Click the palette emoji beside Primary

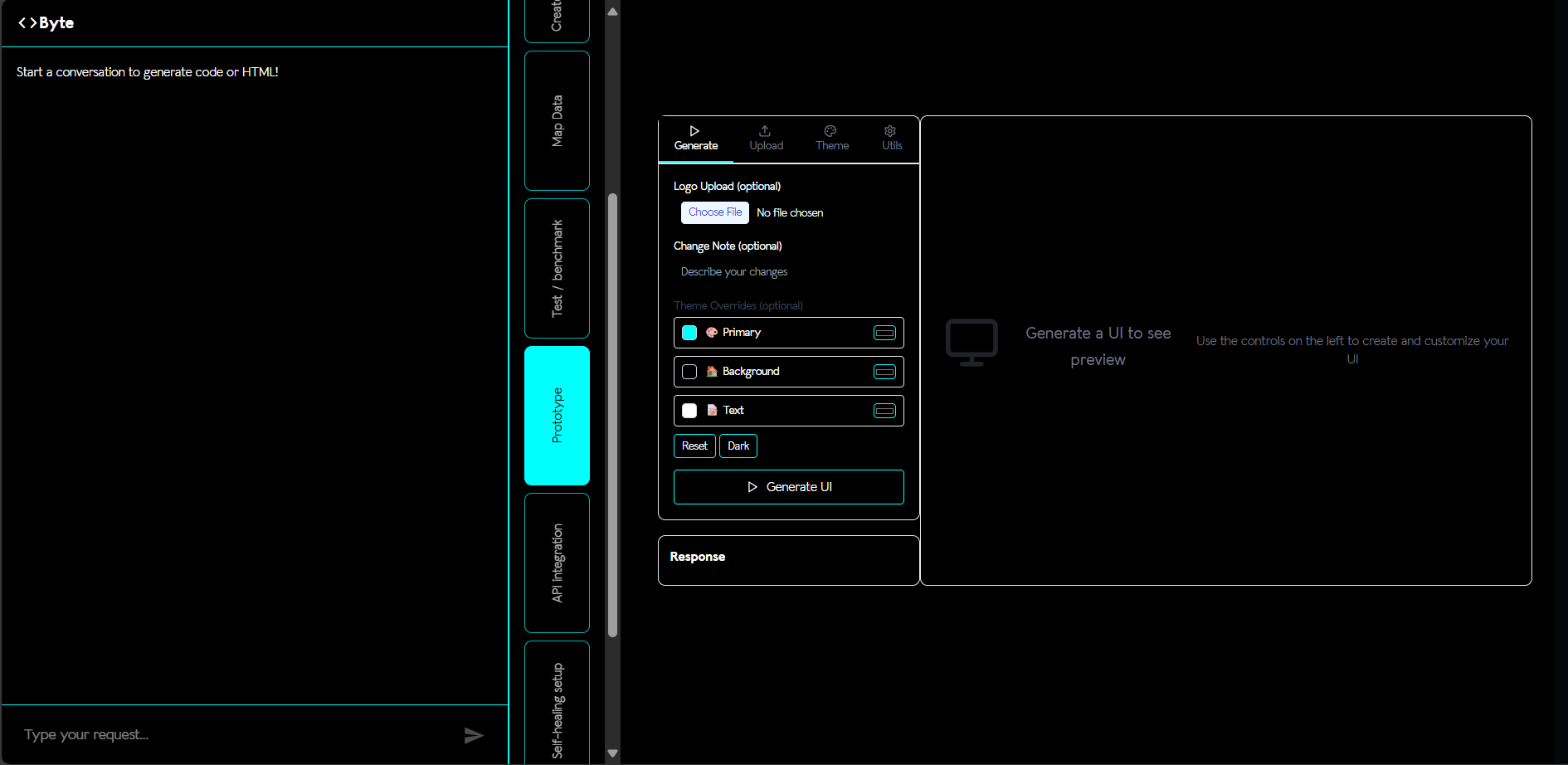[x=712, y=333]
